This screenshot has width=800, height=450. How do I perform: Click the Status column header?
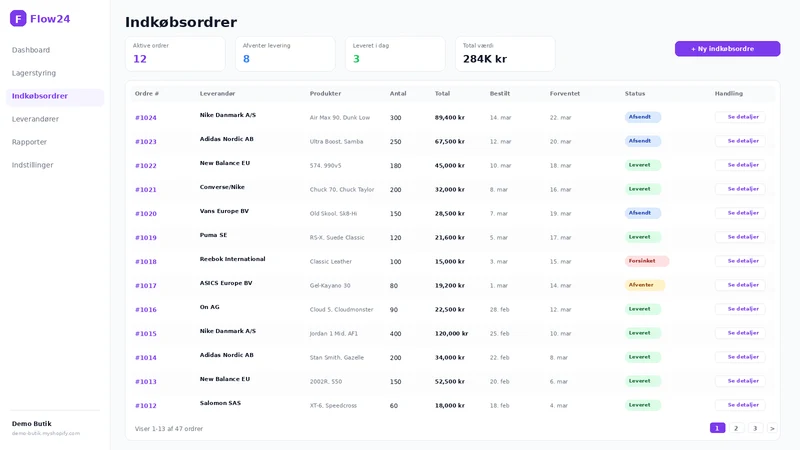pos(635,93)
